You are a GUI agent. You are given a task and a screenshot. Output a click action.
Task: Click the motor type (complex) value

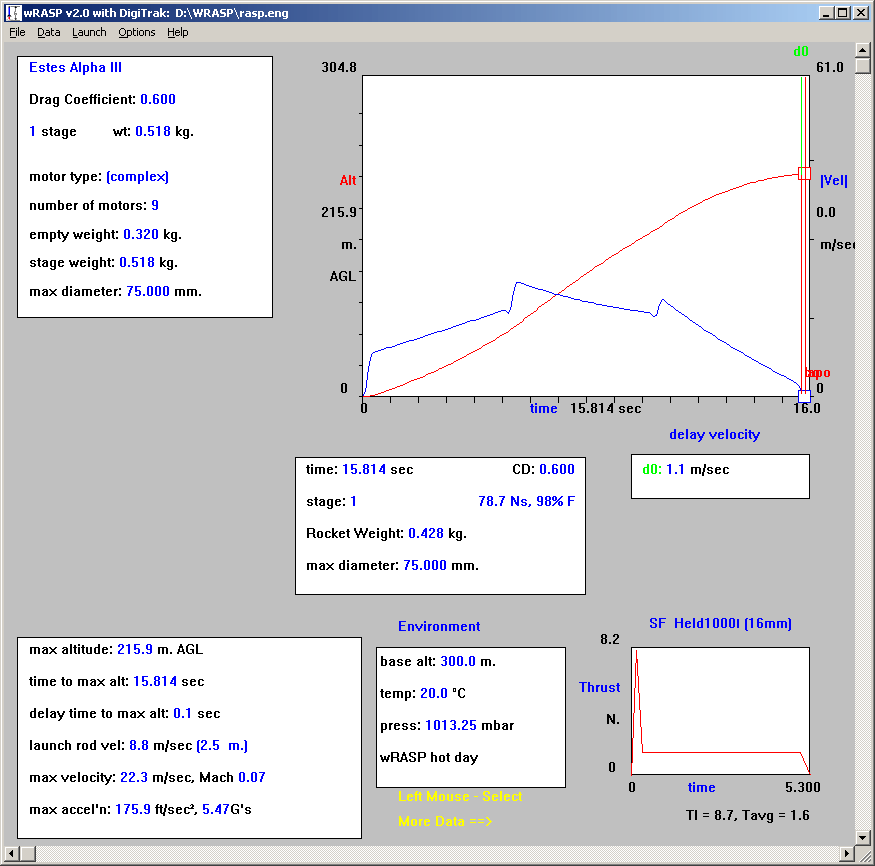click(137, 176)
